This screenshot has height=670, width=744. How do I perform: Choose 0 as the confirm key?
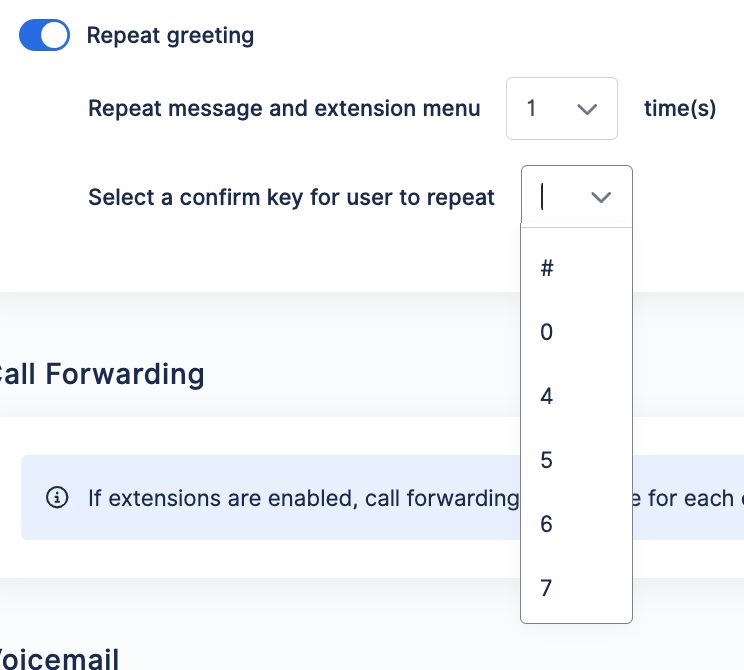(577, 332)
